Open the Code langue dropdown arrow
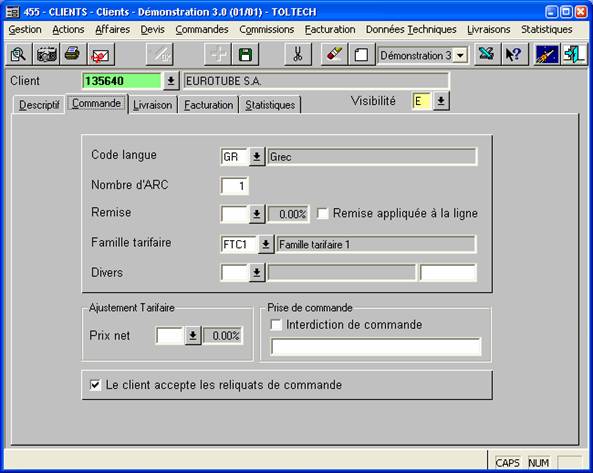 257,157
